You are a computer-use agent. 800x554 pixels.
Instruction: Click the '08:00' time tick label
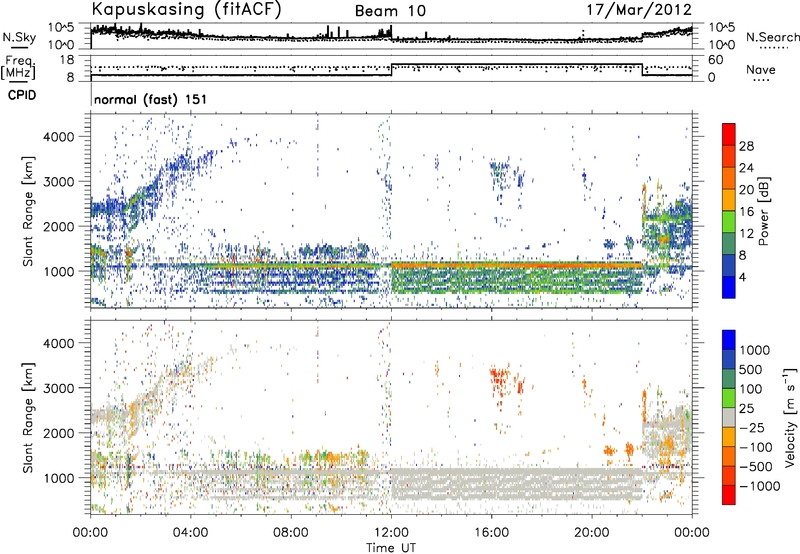291,533
